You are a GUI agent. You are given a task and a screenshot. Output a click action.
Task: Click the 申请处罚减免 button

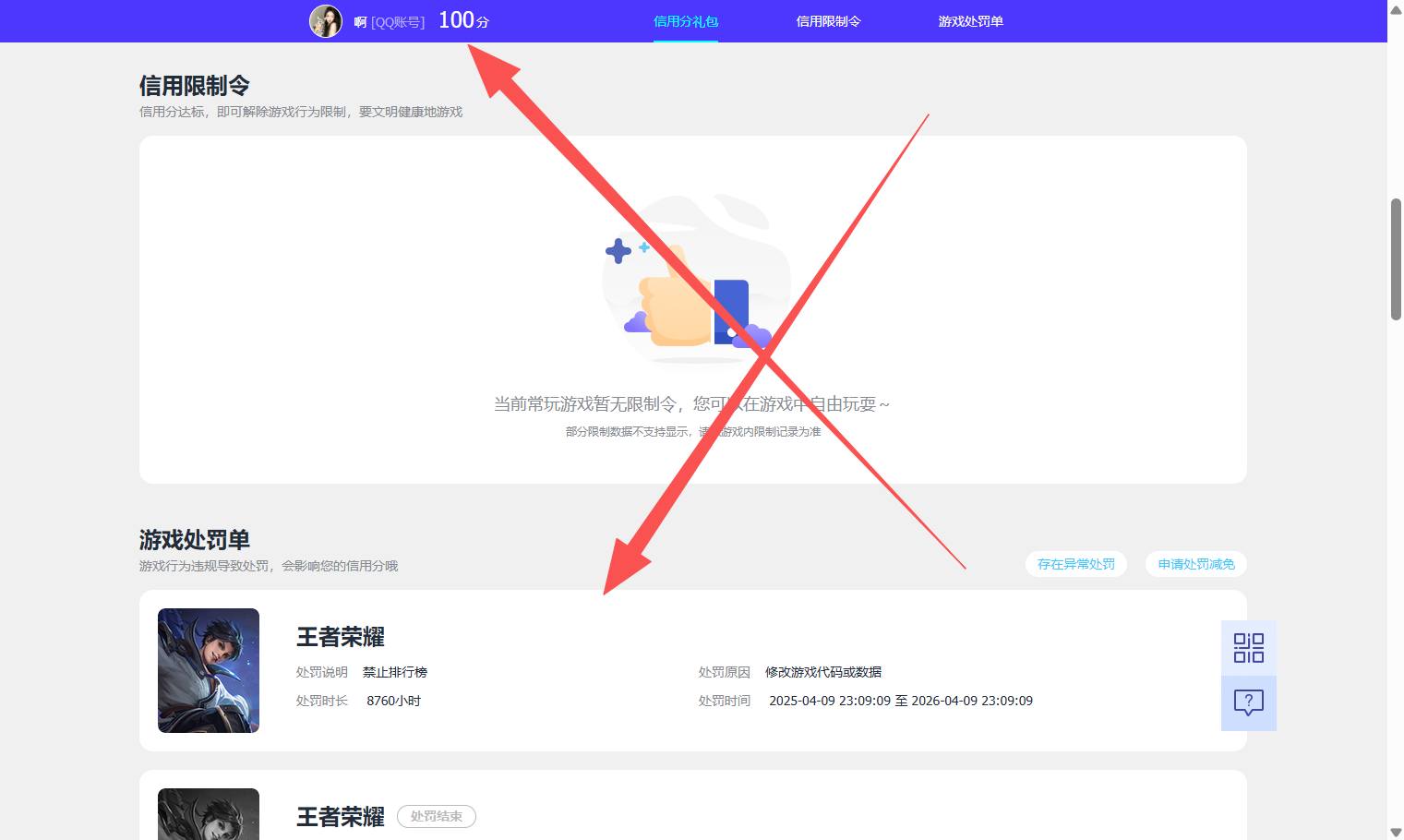pyautogui.click(x=1195, y=564)
